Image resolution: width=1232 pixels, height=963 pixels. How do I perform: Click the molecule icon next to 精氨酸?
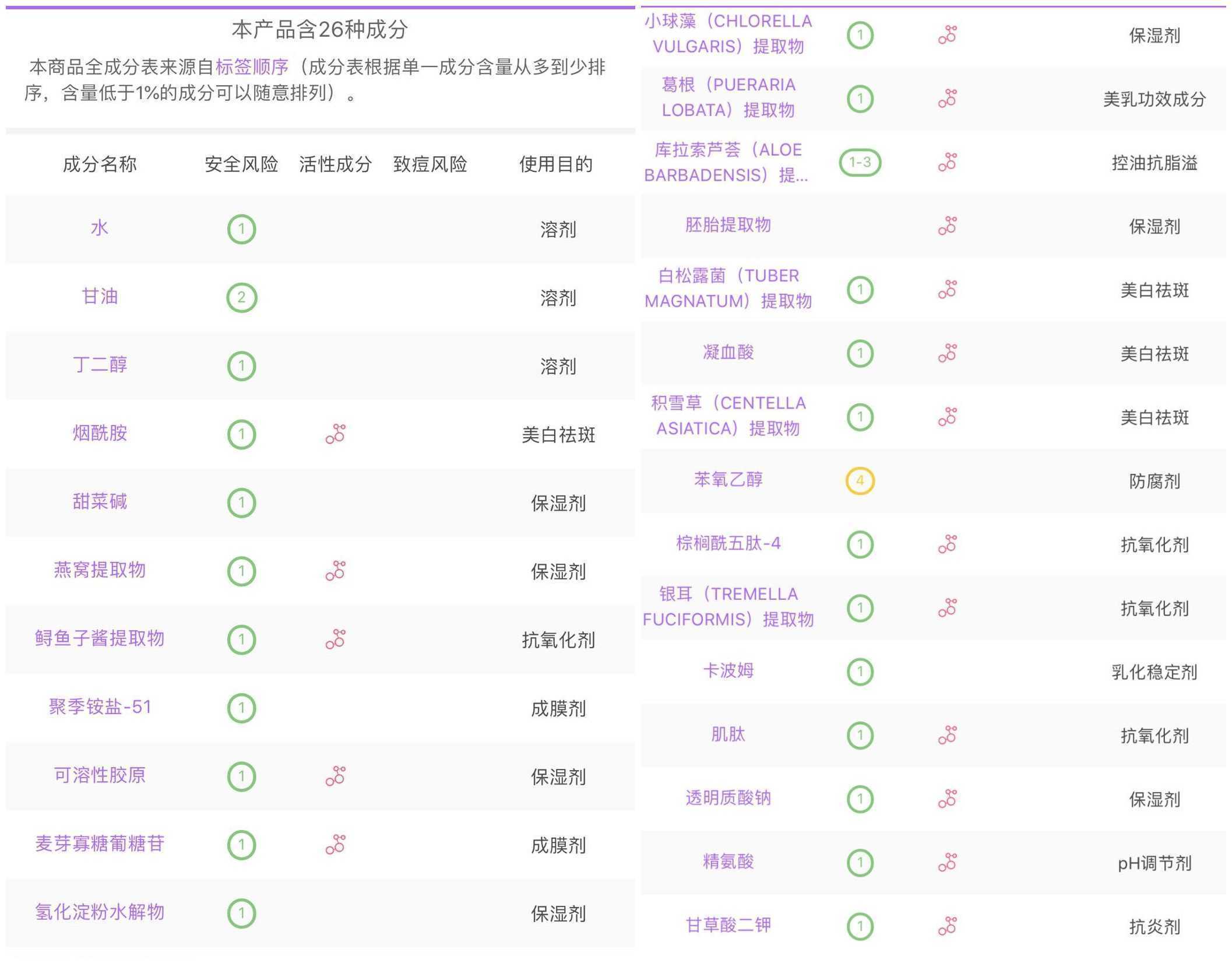point(947,863)
